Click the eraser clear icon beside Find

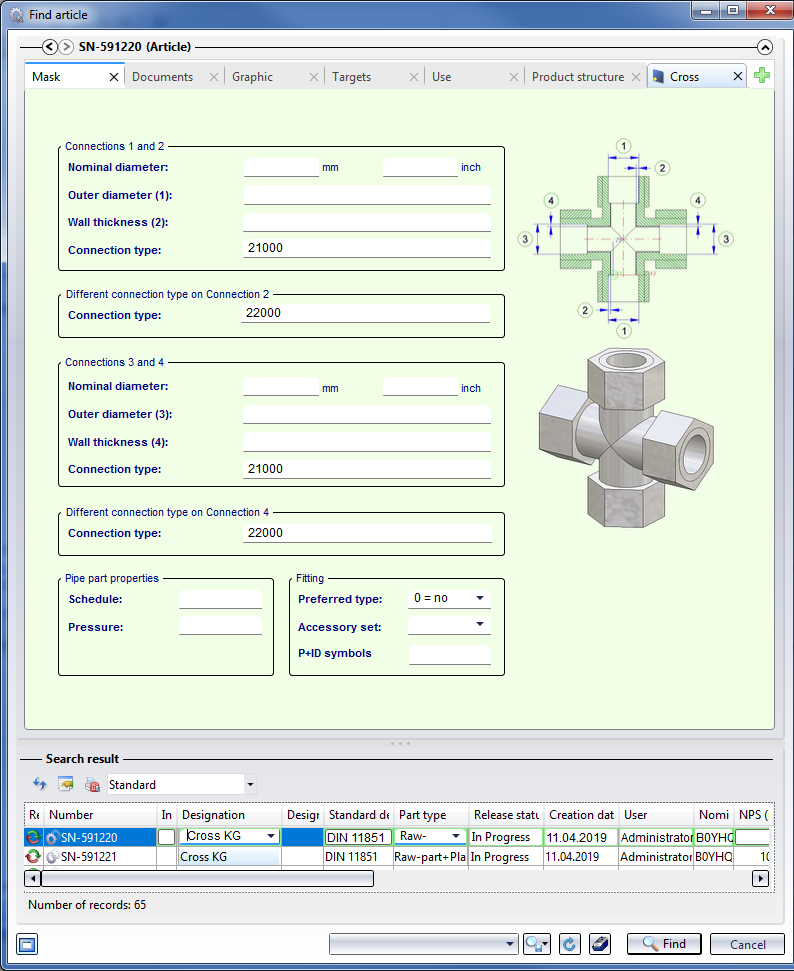tap(598, 944)
